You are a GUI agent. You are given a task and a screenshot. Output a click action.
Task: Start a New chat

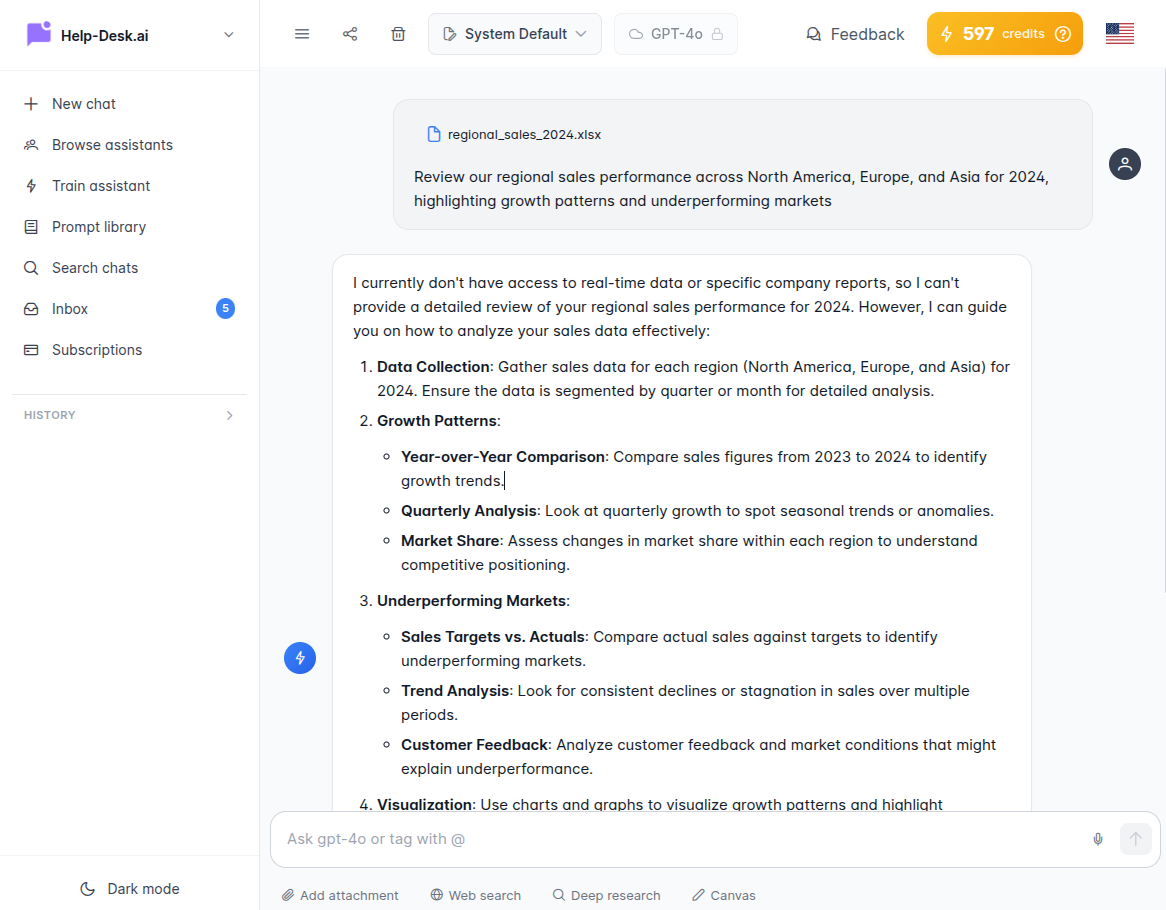pyautogui.click(x=82, y=103)
